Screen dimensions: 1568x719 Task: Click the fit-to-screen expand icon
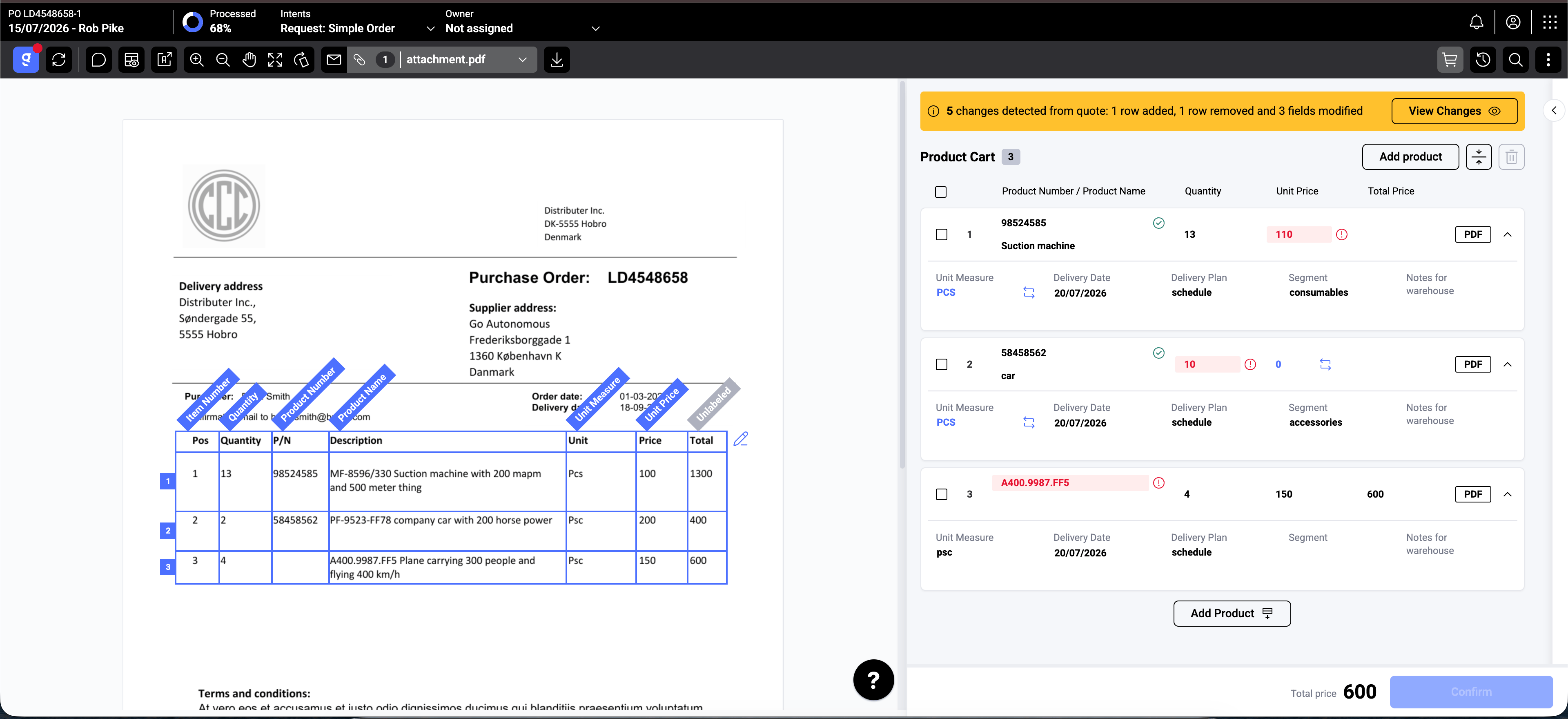tap(275, 60)
